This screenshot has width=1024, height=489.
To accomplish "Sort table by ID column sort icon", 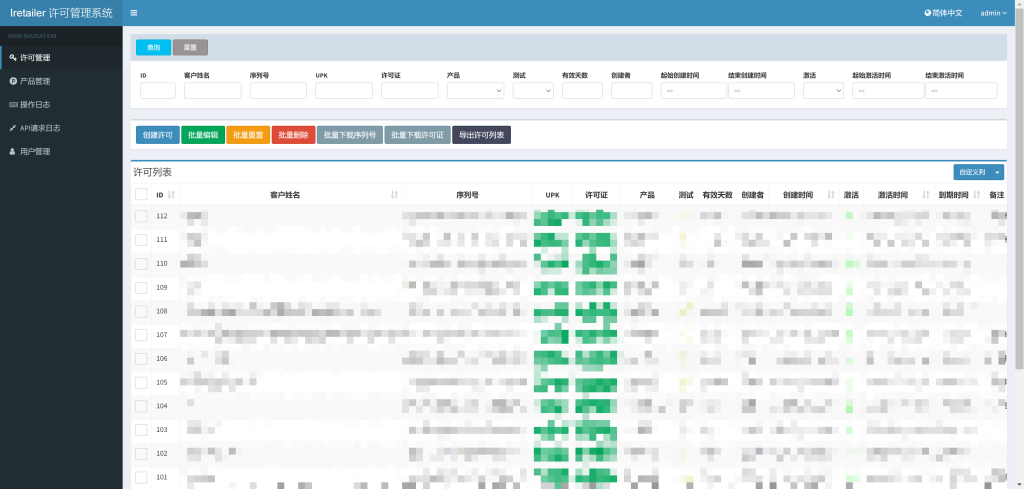I will coord(171,195).
